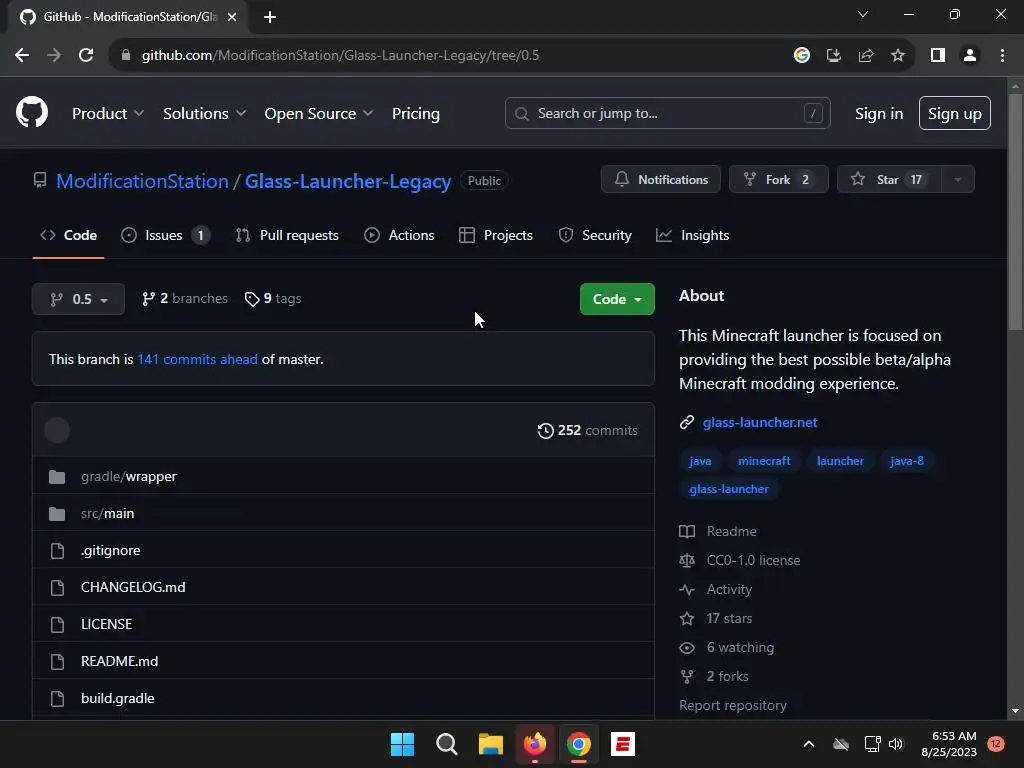View the 252 commits history
The height and width of the screenshot is (768, 1024).
[x=587, y=430]
